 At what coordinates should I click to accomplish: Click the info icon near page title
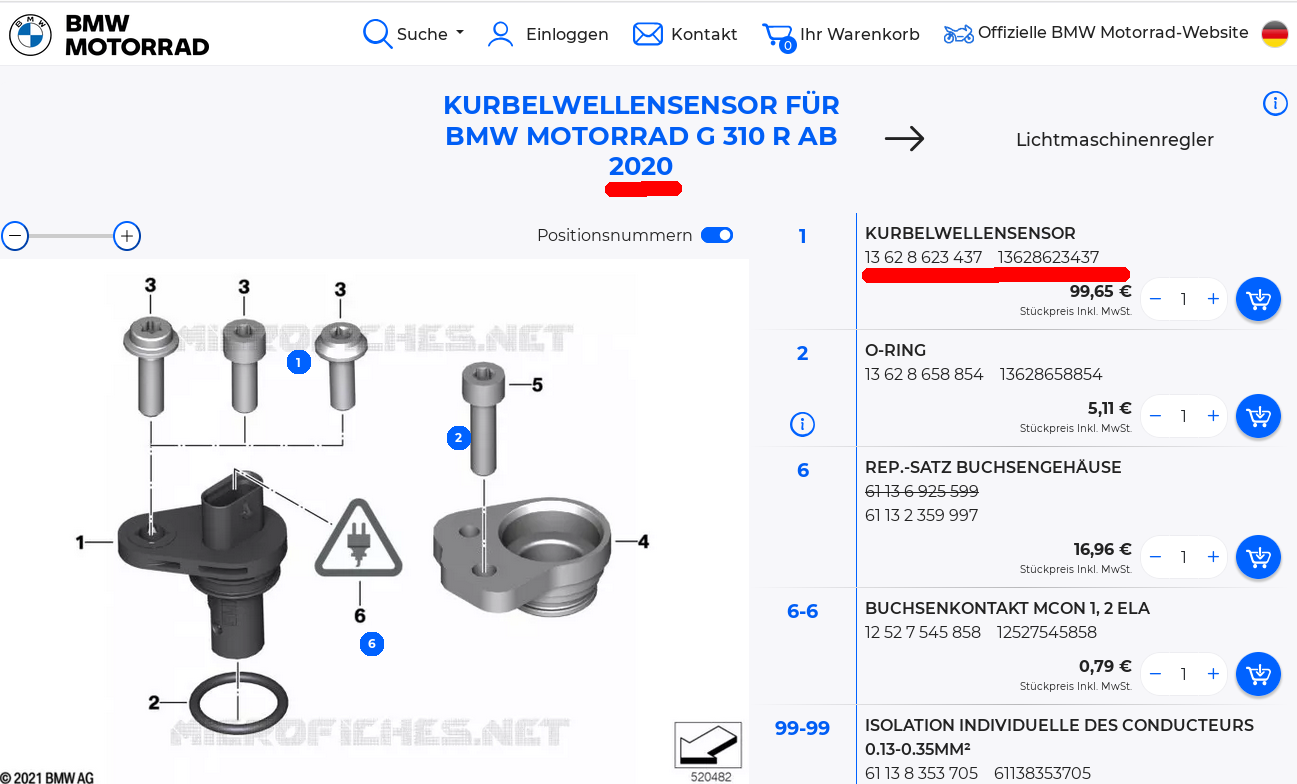[x=1275, y=103]
